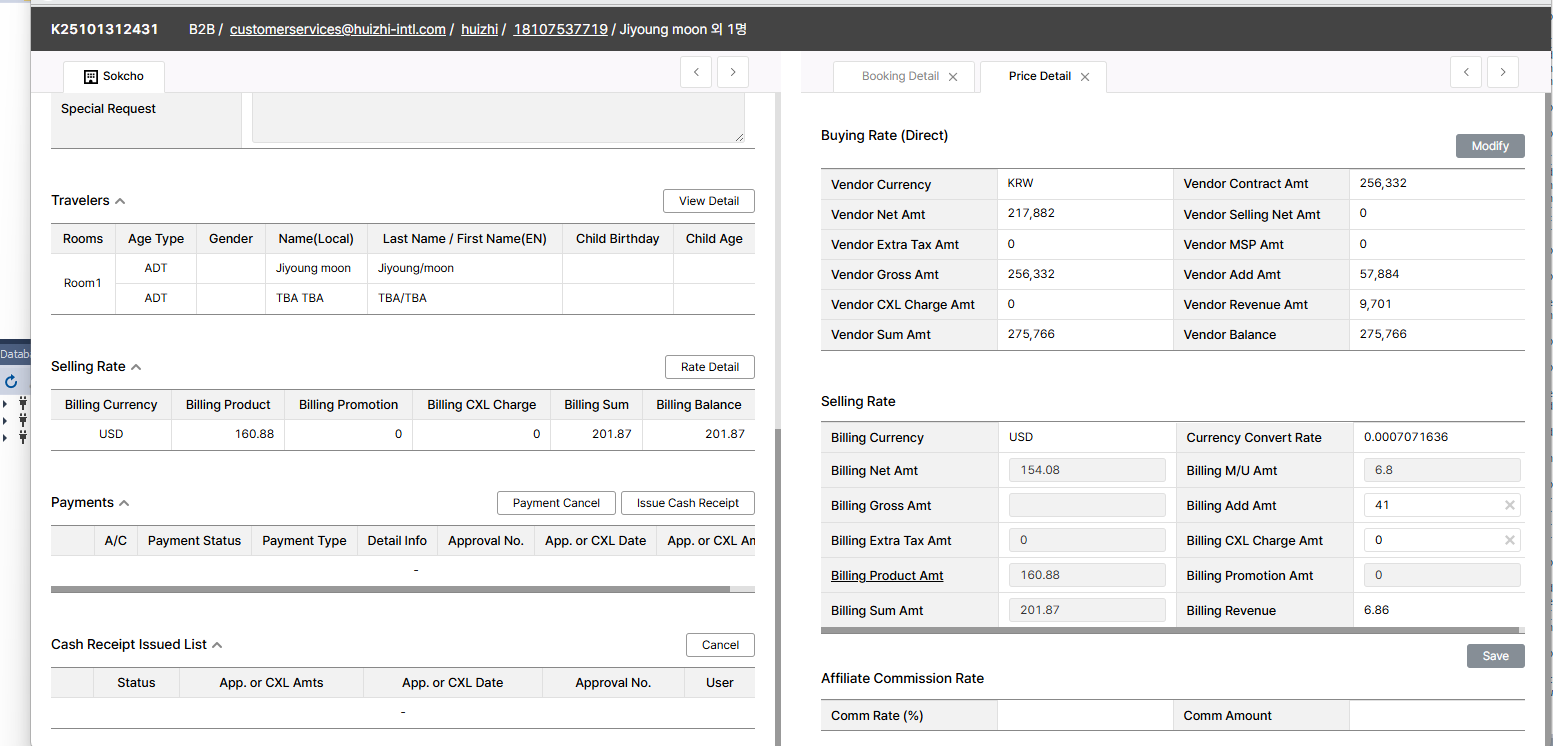Clear the Billing CXL Charge Amt field

[1510, 541]
